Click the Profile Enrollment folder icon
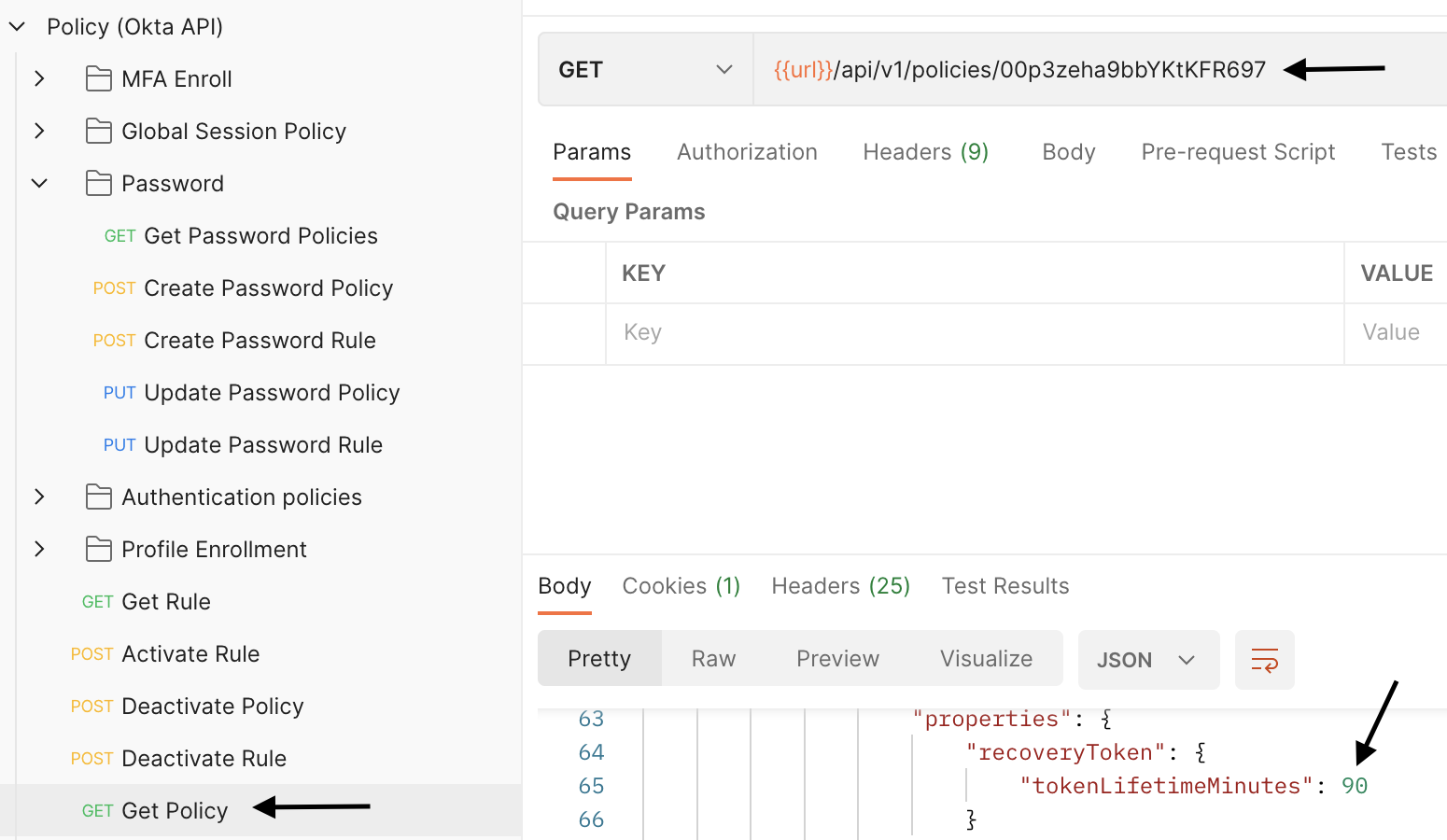 98,550
